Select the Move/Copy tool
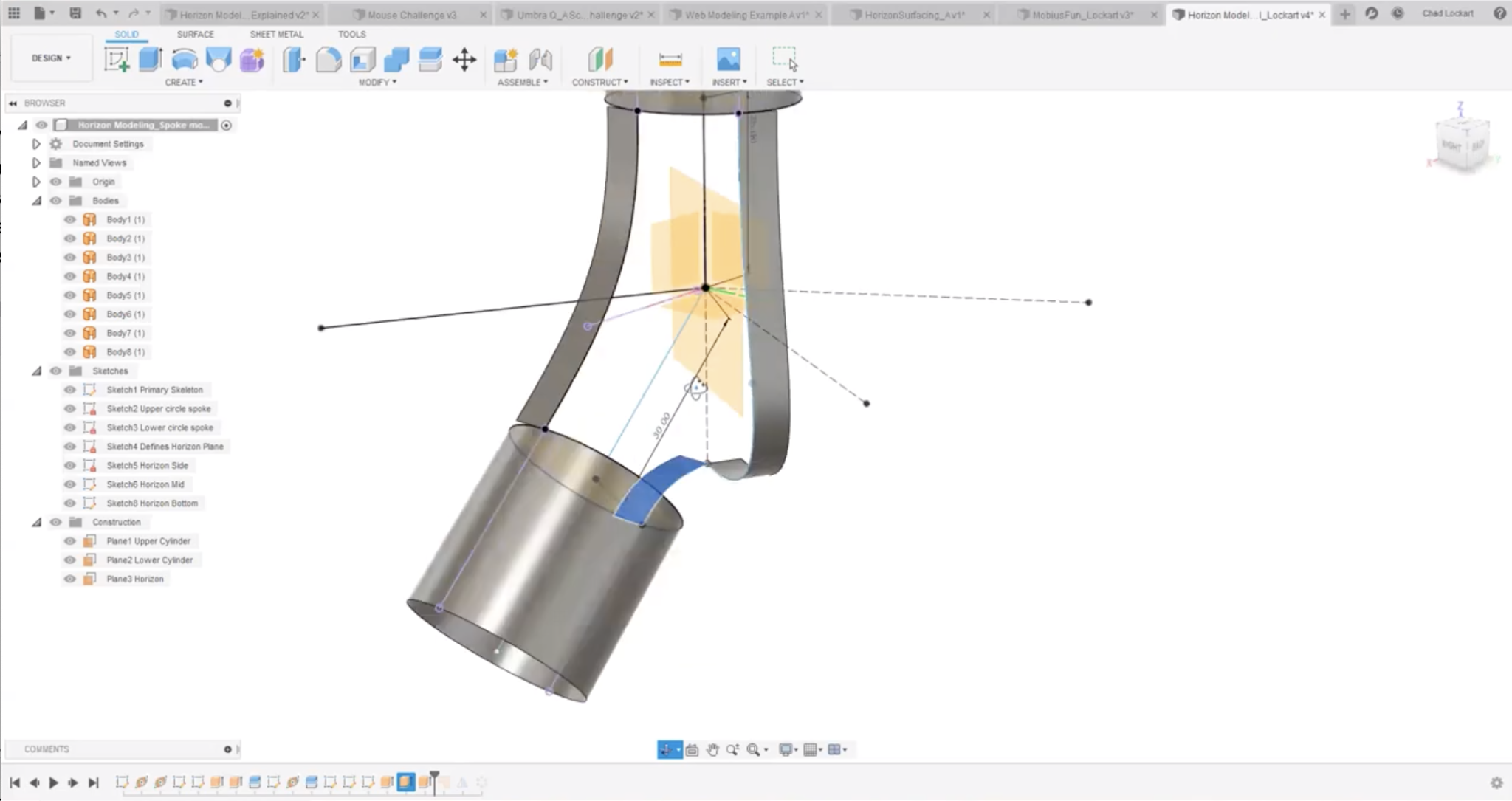 463,60
